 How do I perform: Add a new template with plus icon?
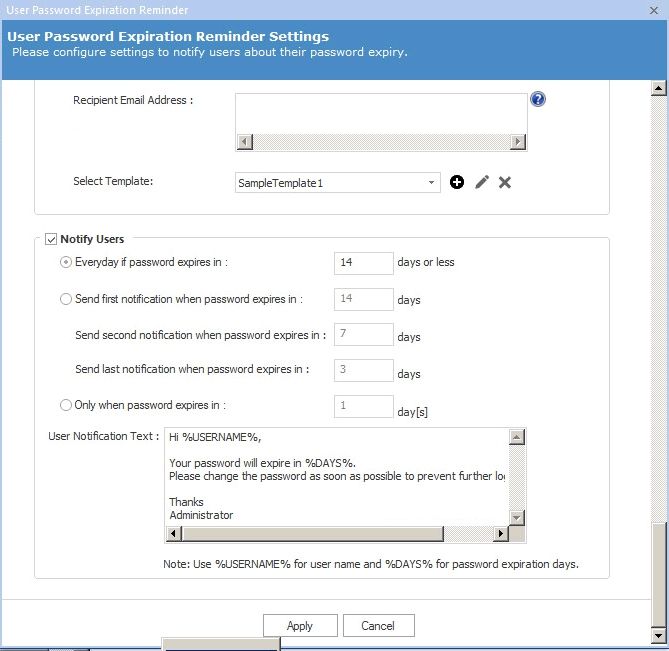[x=457, y=182]
